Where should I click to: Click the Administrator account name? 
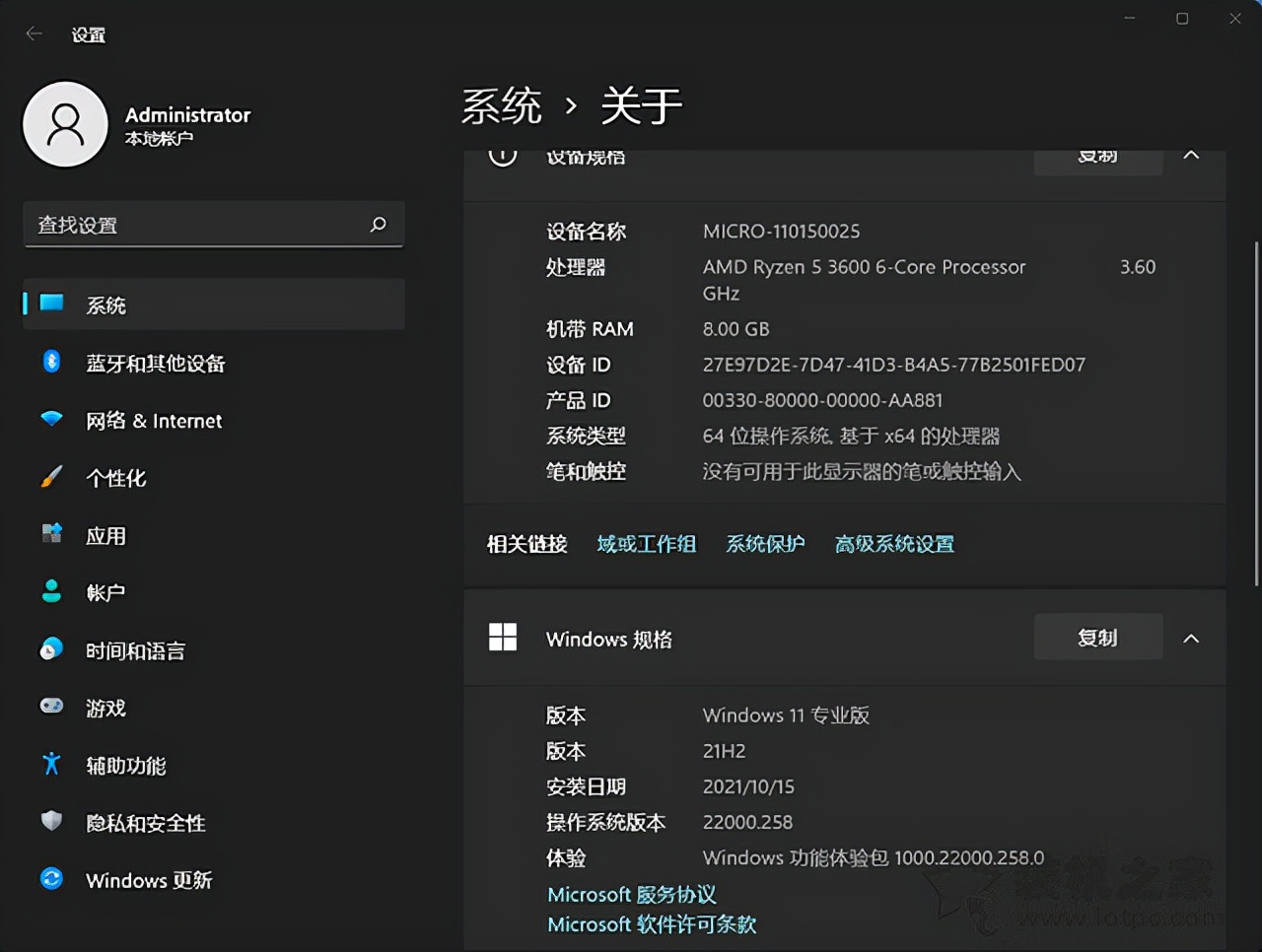click(x=187, y=114)
